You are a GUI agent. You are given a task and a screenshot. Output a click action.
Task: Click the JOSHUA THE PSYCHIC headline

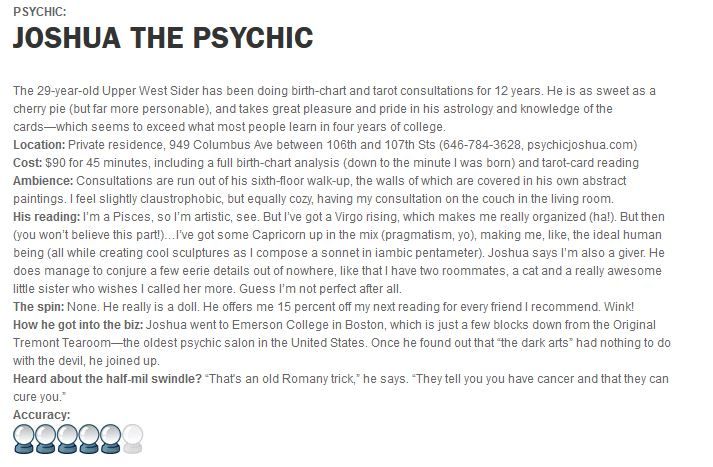pos(163,37)
